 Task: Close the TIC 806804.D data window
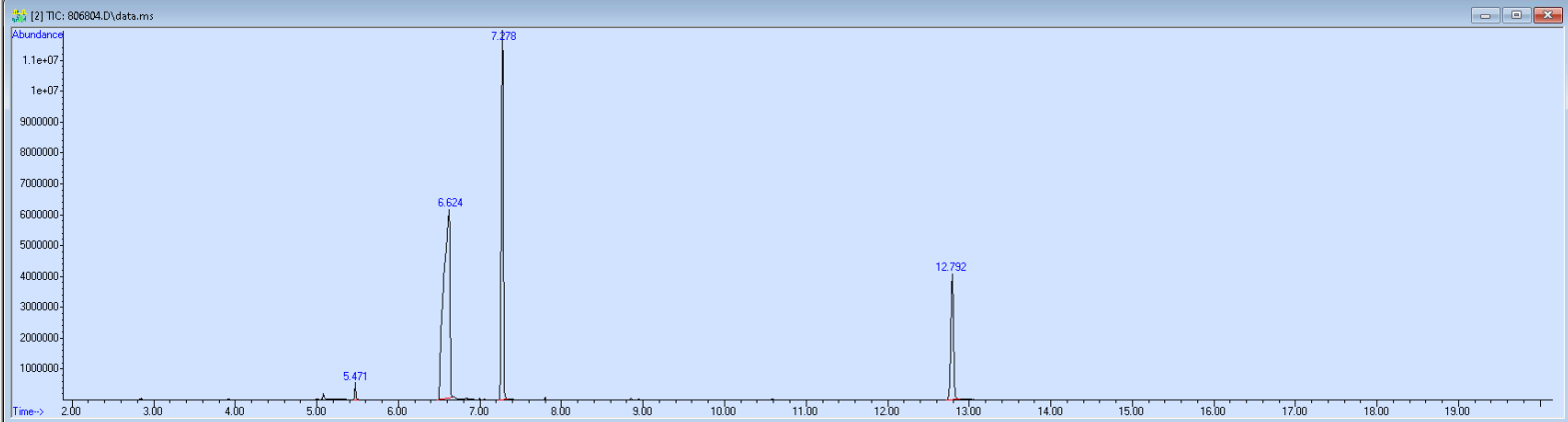point(1548,15)
